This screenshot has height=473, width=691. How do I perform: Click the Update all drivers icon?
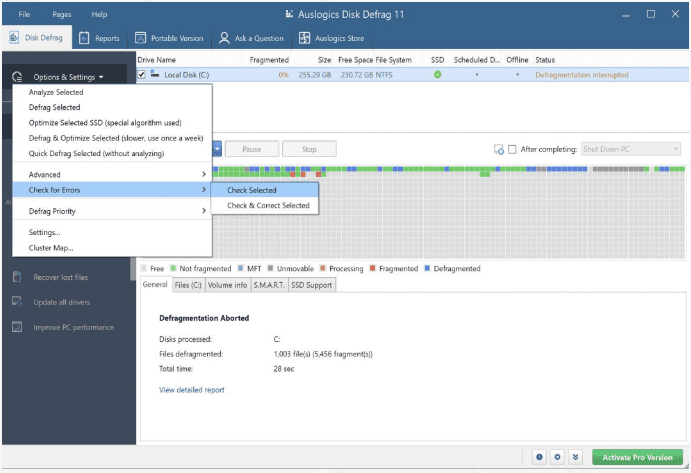tap(17, 302)
